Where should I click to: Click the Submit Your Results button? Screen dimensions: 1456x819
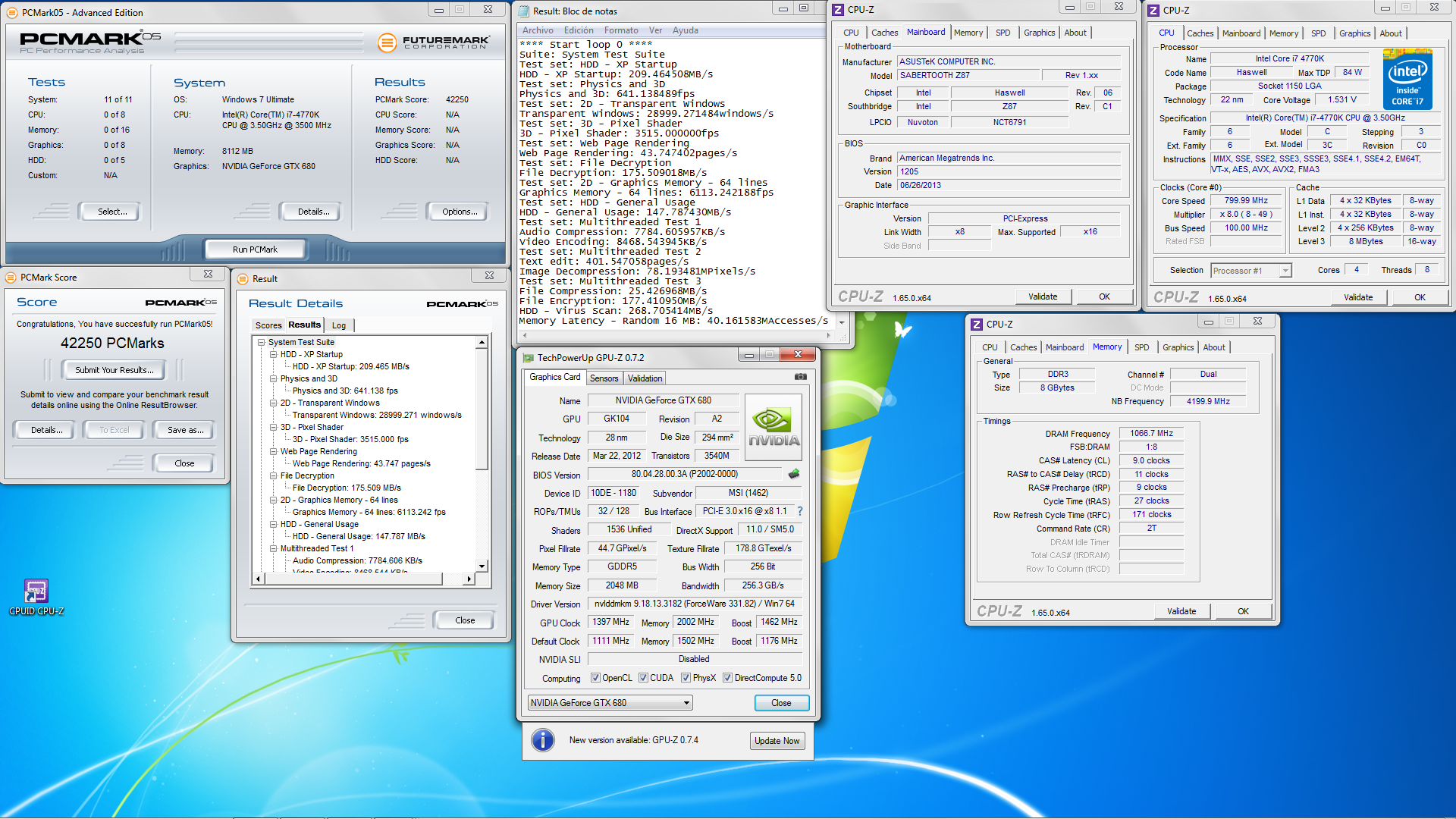click(x=114, y=370)
